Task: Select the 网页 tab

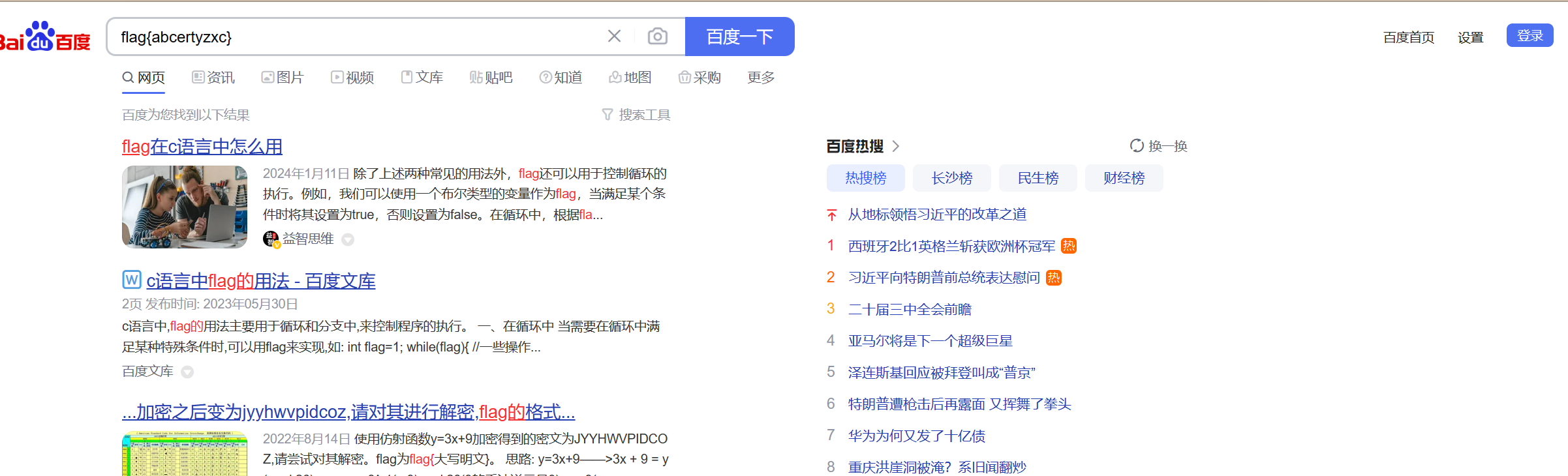Action: (x=144, y=78)
